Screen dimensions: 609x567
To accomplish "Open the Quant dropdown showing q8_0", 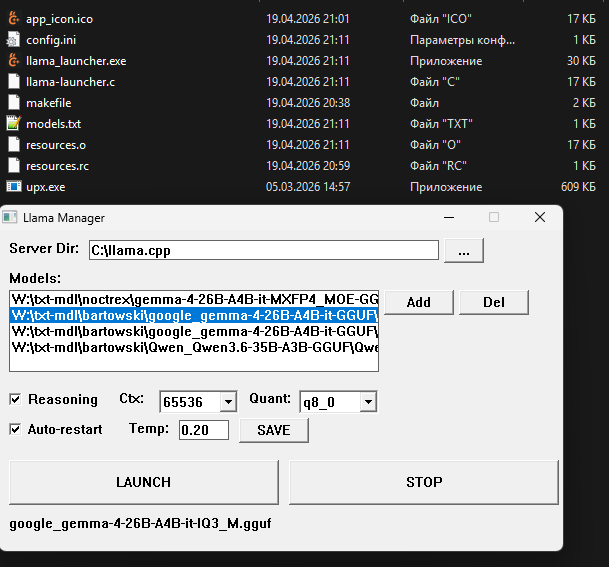I will (x=368, y=402).
